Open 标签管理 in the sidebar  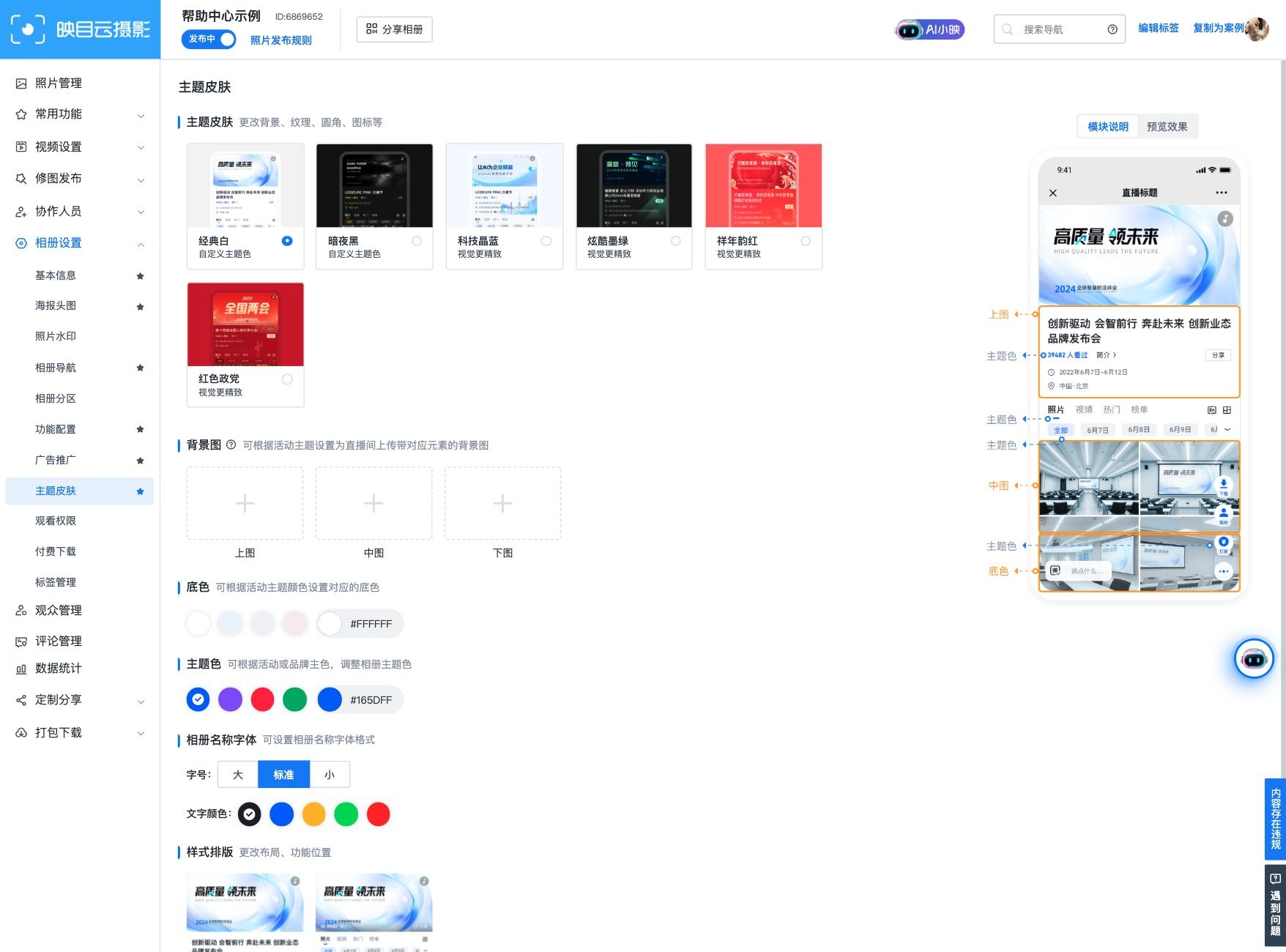[x=56, y=582]
